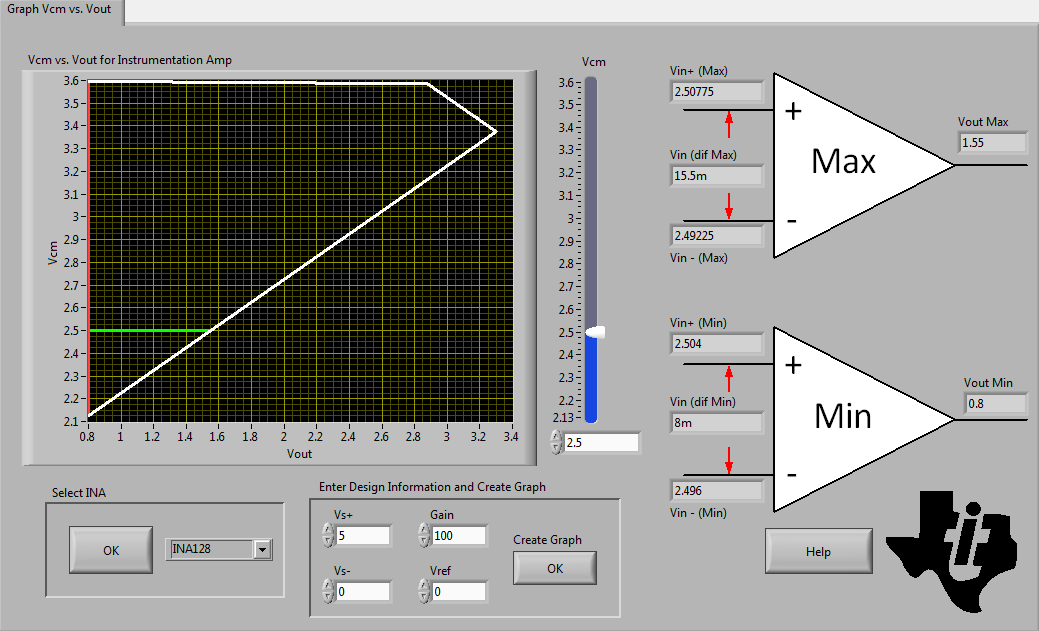Select the Graph Vcm vs. Vout tab

pos(60,10)
